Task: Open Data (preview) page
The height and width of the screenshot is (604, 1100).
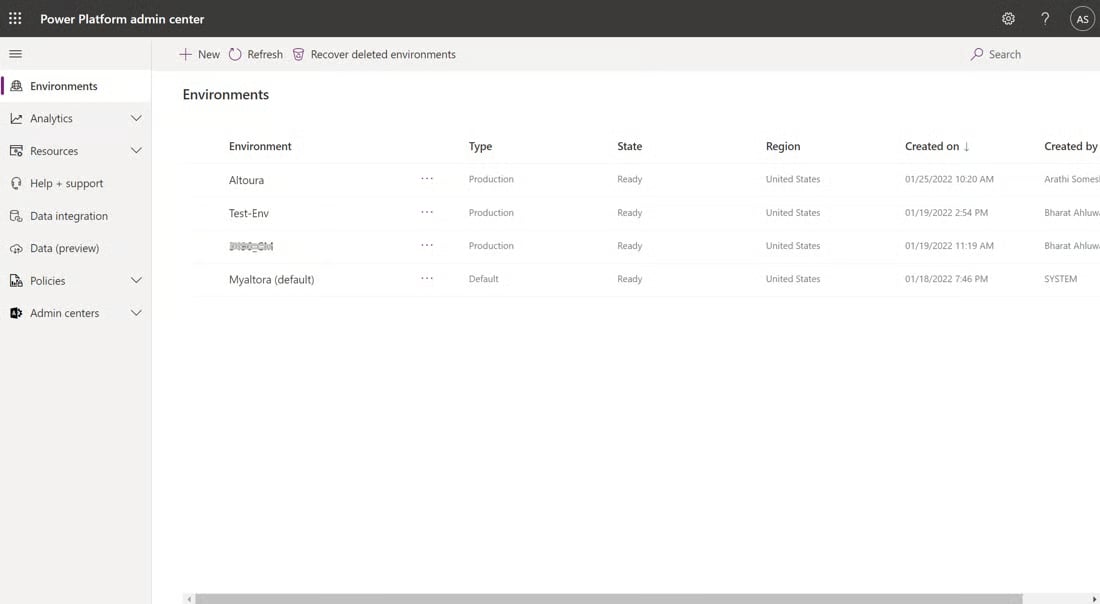Action: click(x=75, y=248)
